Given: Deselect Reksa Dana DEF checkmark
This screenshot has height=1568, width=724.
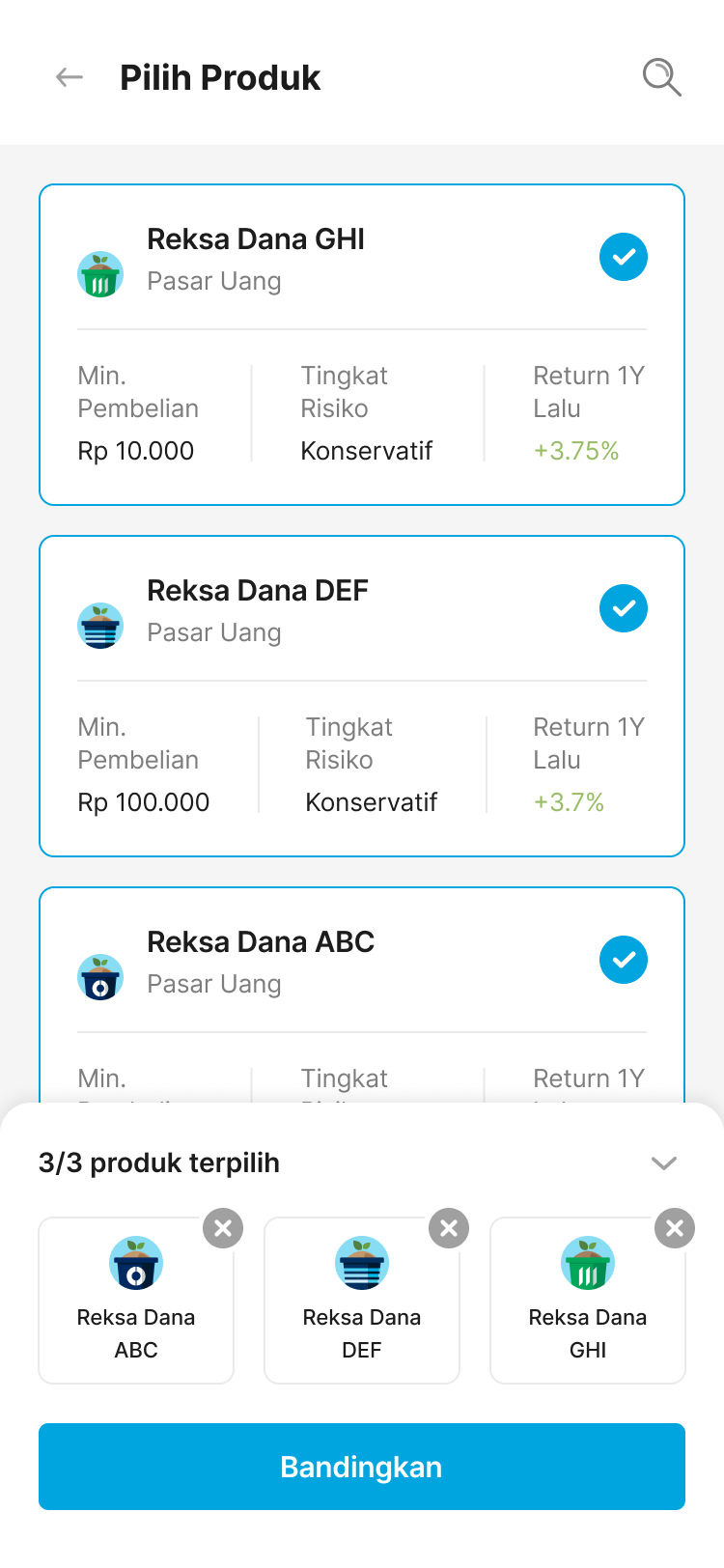Looking at the screenshot, I should point(624,608).
